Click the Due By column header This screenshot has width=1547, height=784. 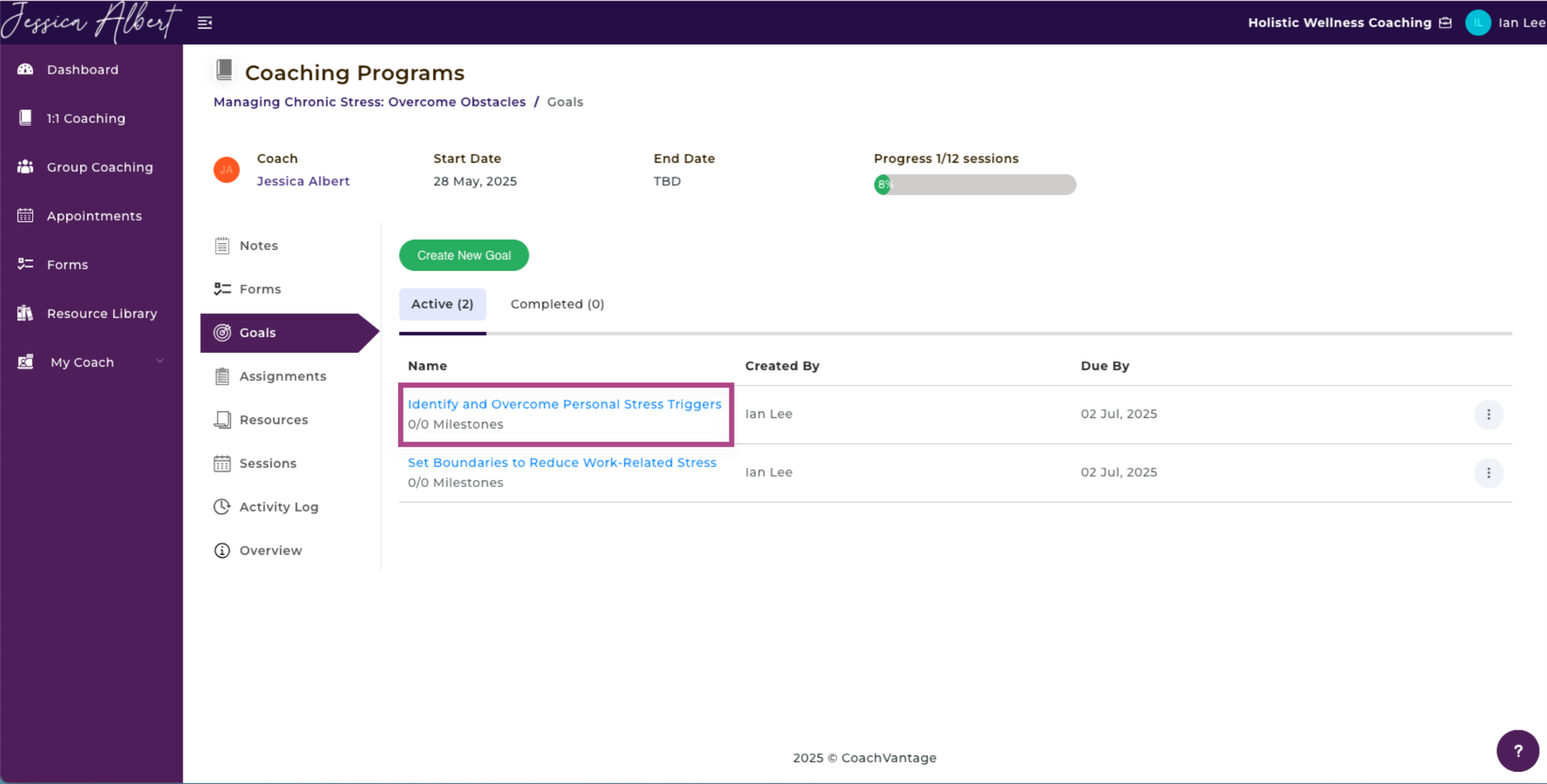(1105, 366)
